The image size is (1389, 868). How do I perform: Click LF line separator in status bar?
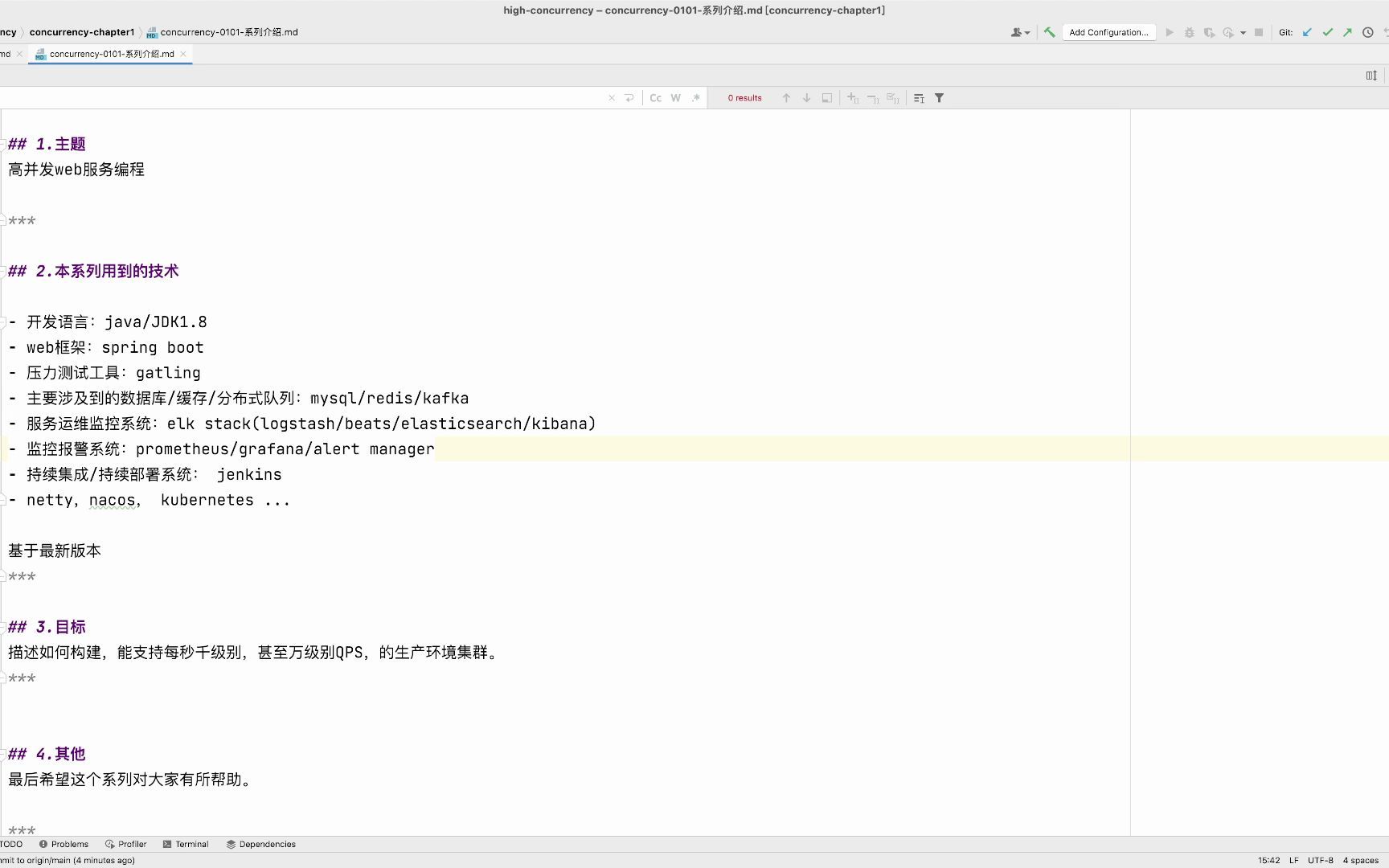click(x=1294, y=860)
